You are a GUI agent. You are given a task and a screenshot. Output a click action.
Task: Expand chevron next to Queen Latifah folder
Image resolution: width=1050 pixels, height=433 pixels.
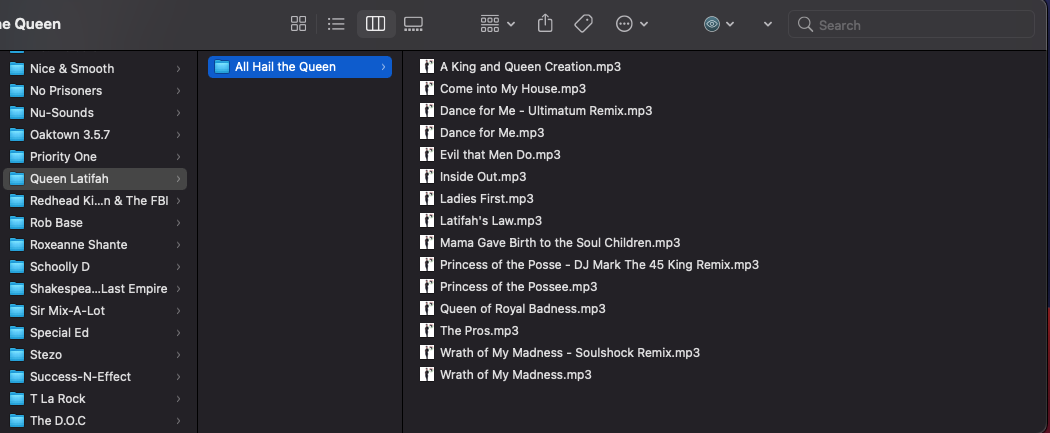(x=178, y=179)
